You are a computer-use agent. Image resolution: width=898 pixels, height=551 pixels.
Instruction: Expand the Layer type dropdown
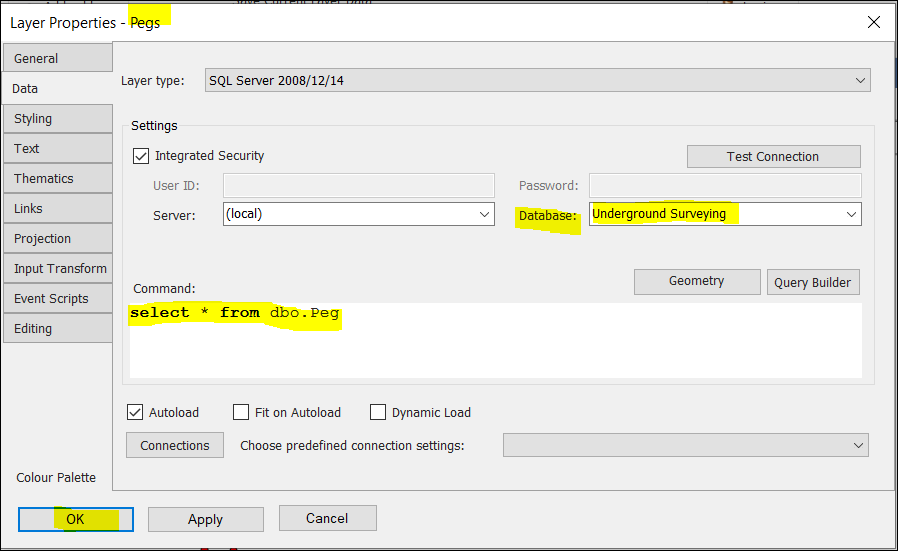861,81
